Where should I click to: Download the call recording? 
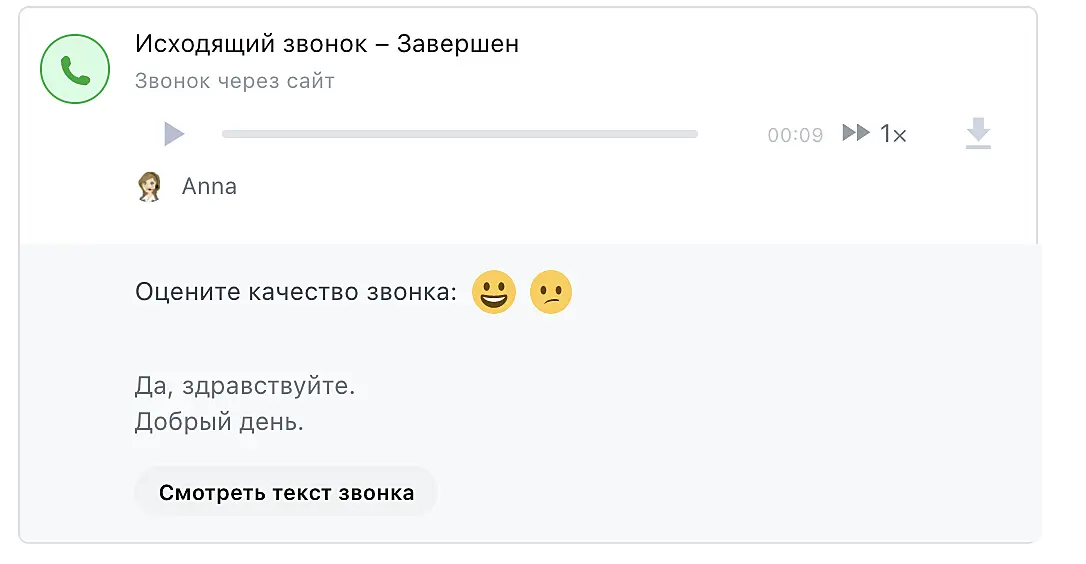pyautogui.click(x=978, y=134)
